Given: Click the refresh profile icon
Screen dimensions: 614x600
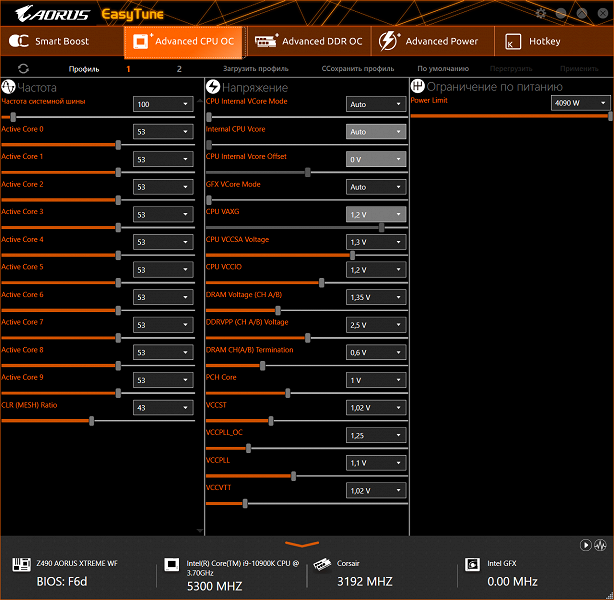Looking at the screenshot, I should click(x=23, y=69).
